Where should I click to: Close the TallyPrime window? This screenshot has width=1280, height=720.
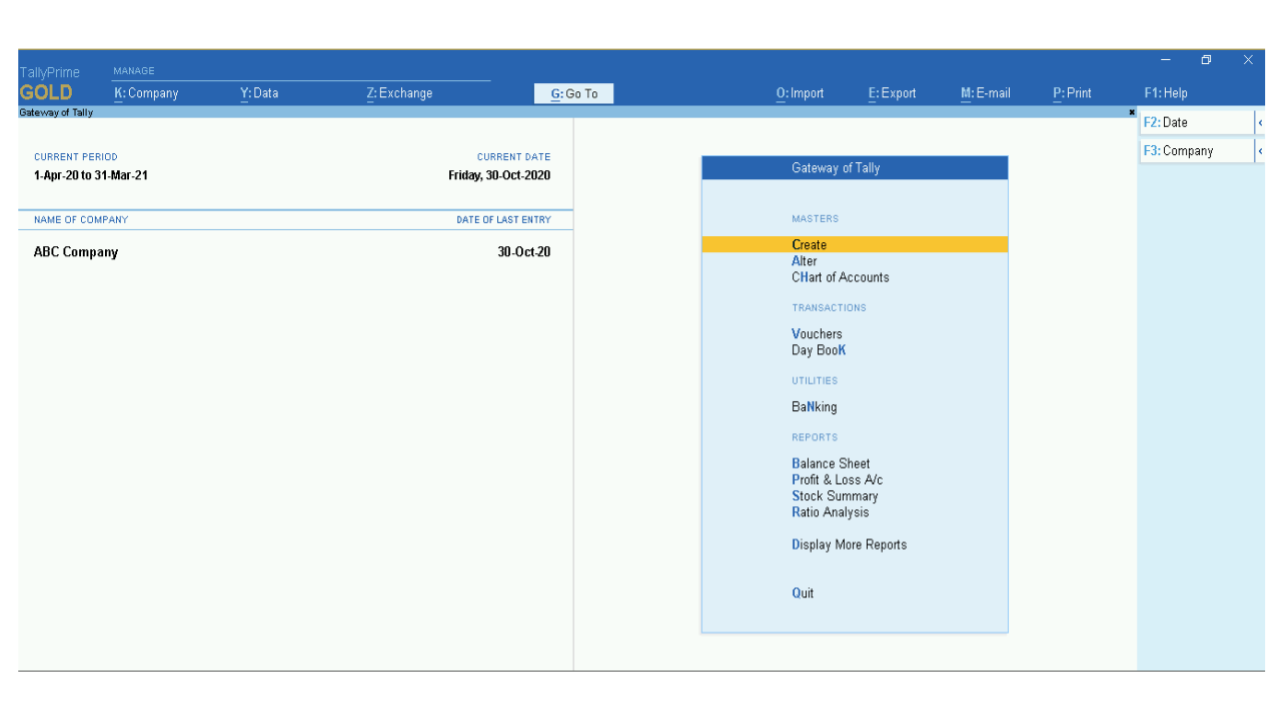[1248, 60]
